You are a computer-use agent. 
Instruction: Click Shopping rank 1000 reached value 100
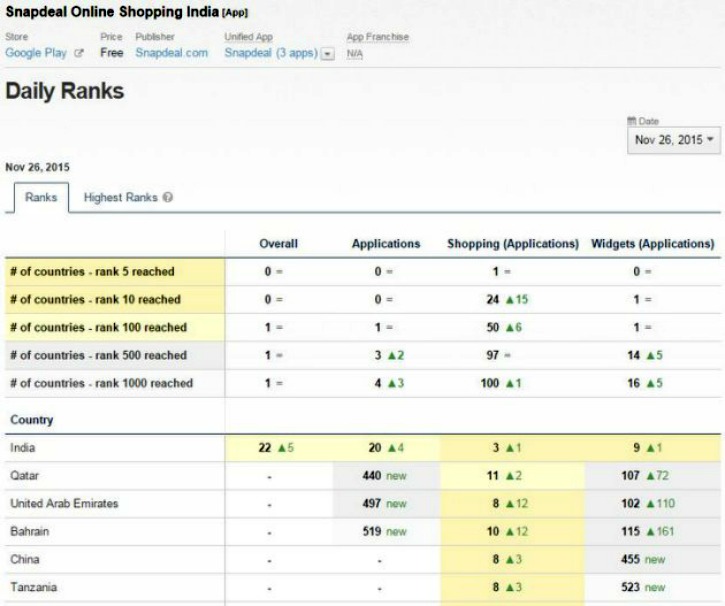pyautogui.click(x=490, y=383)
